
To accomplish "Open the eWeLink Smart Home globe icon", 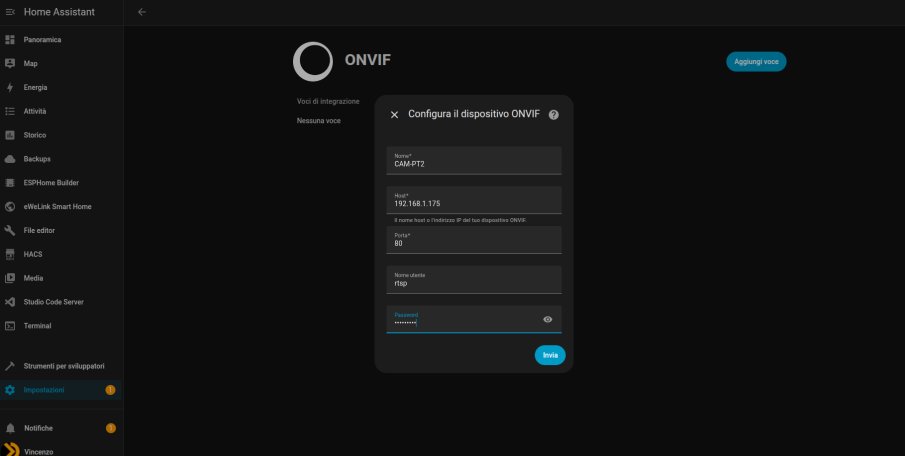I will [10, 207].
